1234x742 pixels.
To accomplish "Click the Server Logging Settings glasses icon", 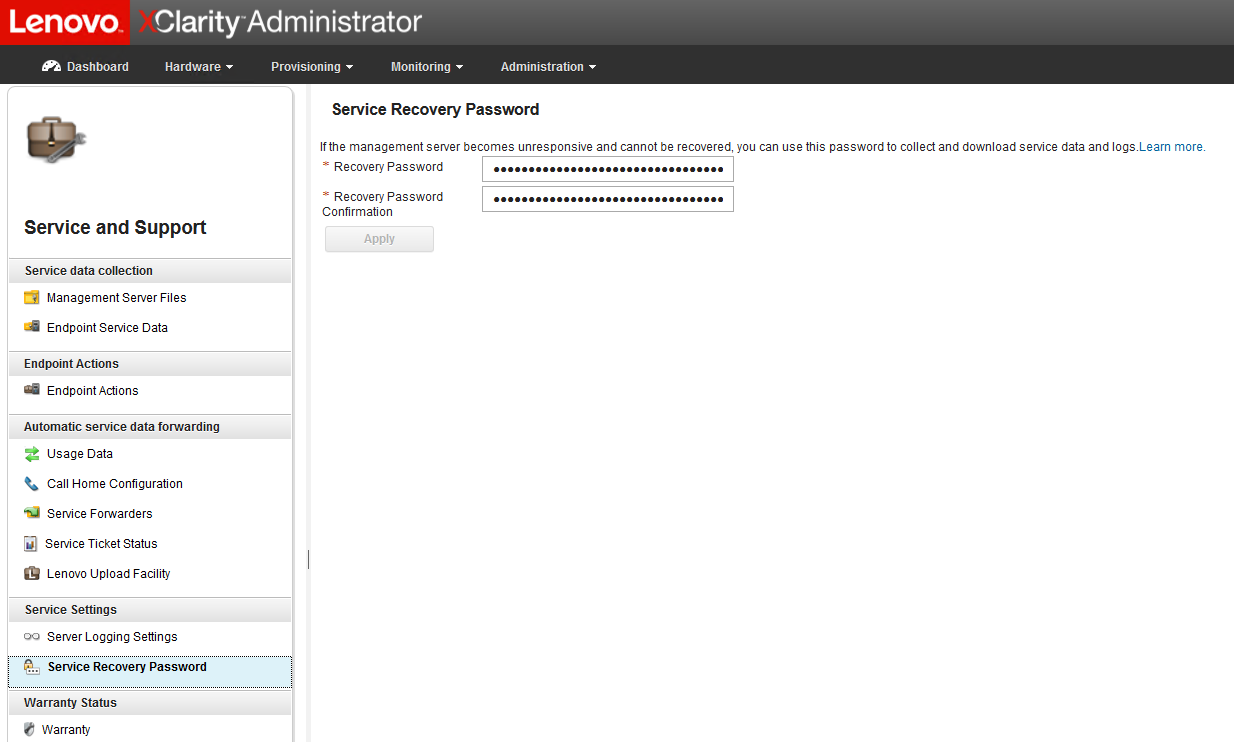I will pyautogui.click(x=31, y=636).
